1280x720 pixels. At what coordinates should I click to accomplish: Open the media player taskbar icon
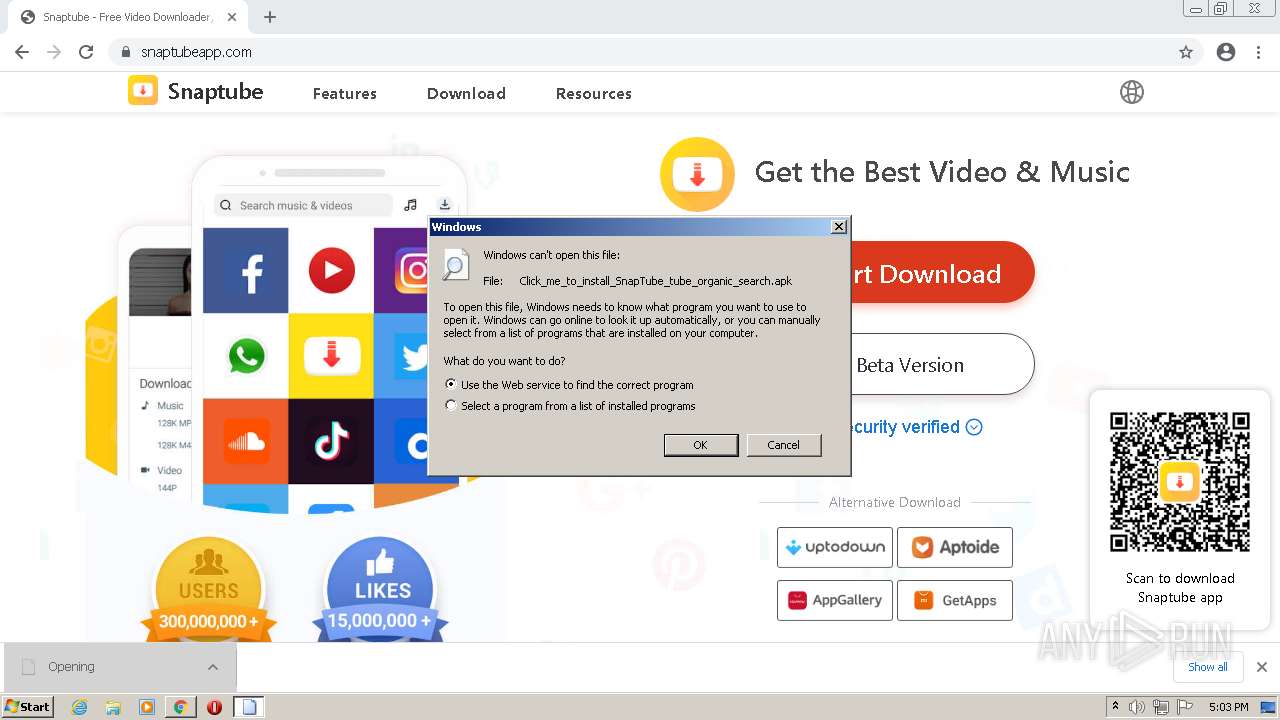147,707
